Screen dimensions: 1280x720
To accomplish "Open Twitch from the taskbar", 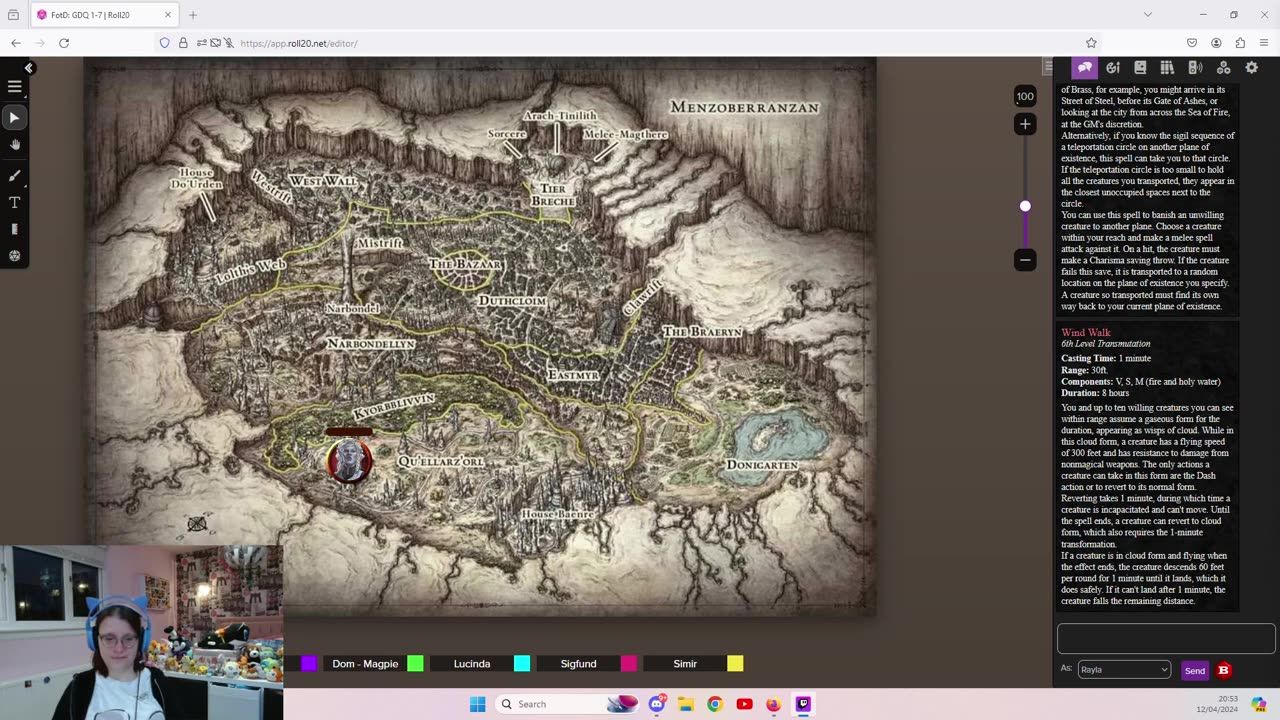I will coord(802,704).
